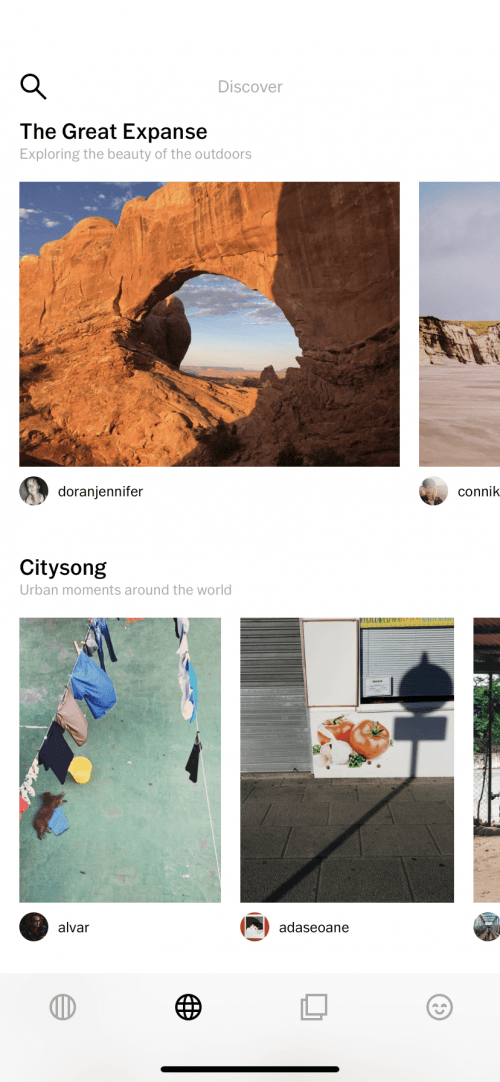500x1082 pixels.
Task: Tap doranjennifer's profile avatar
Action: pos(34,491)
